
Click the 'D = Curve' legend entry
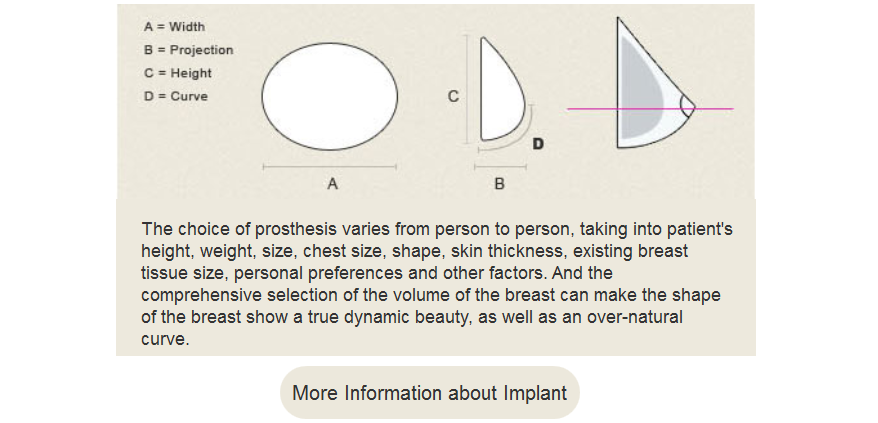click(x=176, y=96)
